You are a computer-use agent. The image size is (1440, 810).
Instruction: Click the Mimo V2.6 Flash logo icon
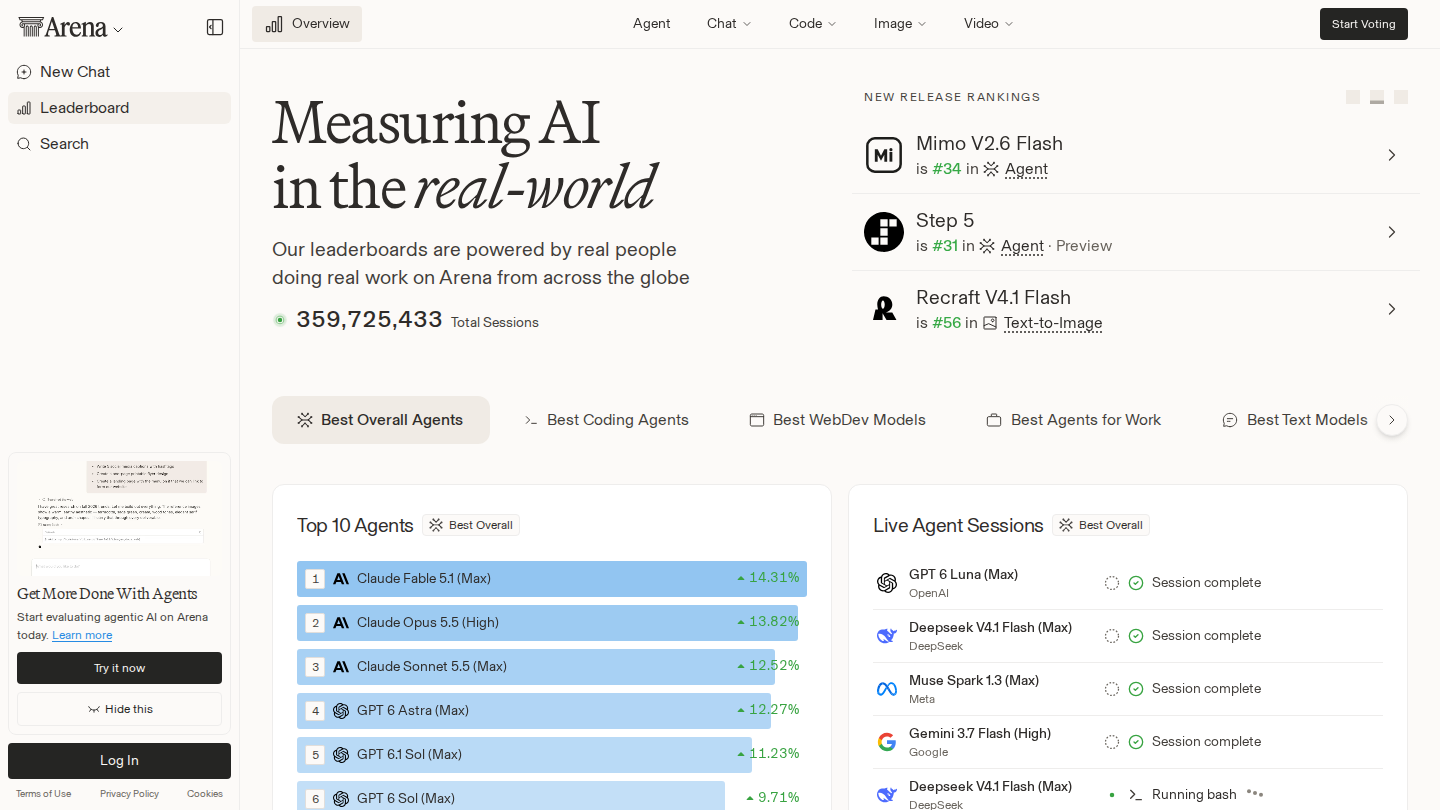point(884,155)
